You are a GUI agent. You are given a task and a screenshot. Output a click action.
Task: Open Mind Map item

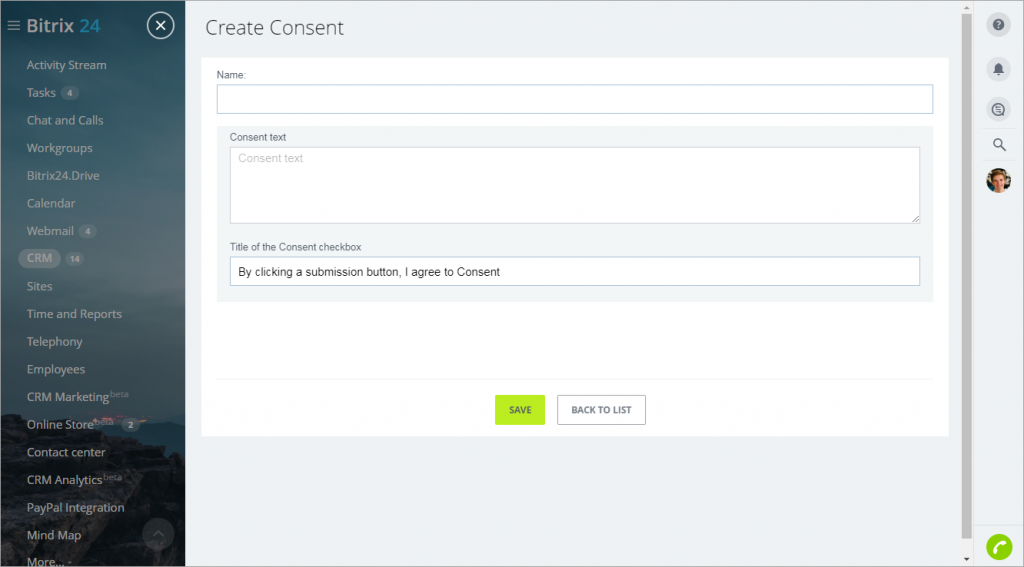pos(54,535)
